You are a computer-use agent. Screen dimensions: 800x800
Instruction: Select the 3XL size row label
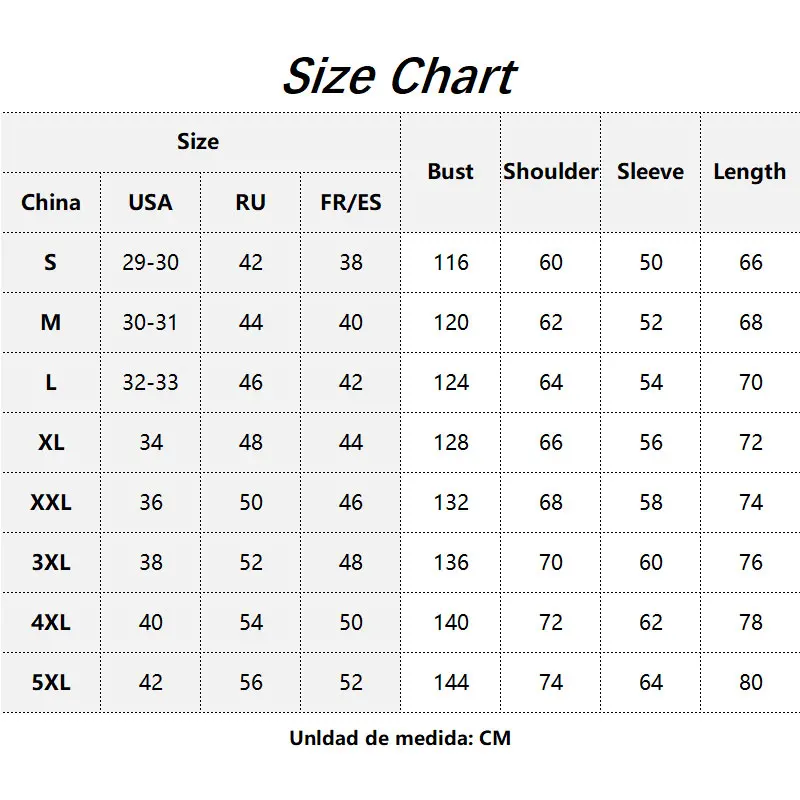(51, 562)
